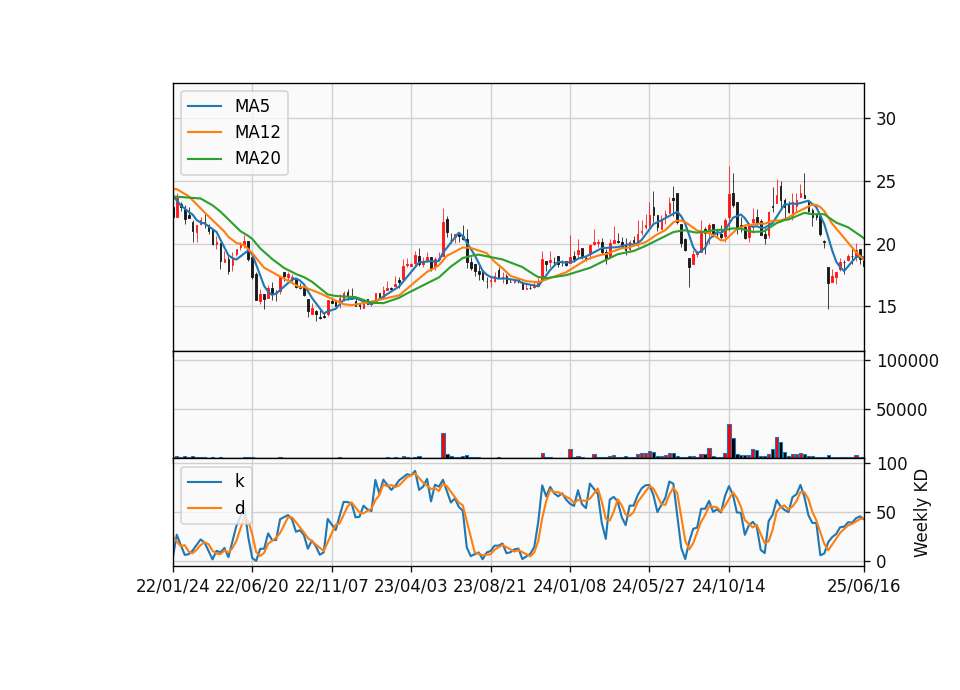The height and width of the screenshot is (690, 960).
Task: Click the KD axis value 0
Action: click(881, 561)
